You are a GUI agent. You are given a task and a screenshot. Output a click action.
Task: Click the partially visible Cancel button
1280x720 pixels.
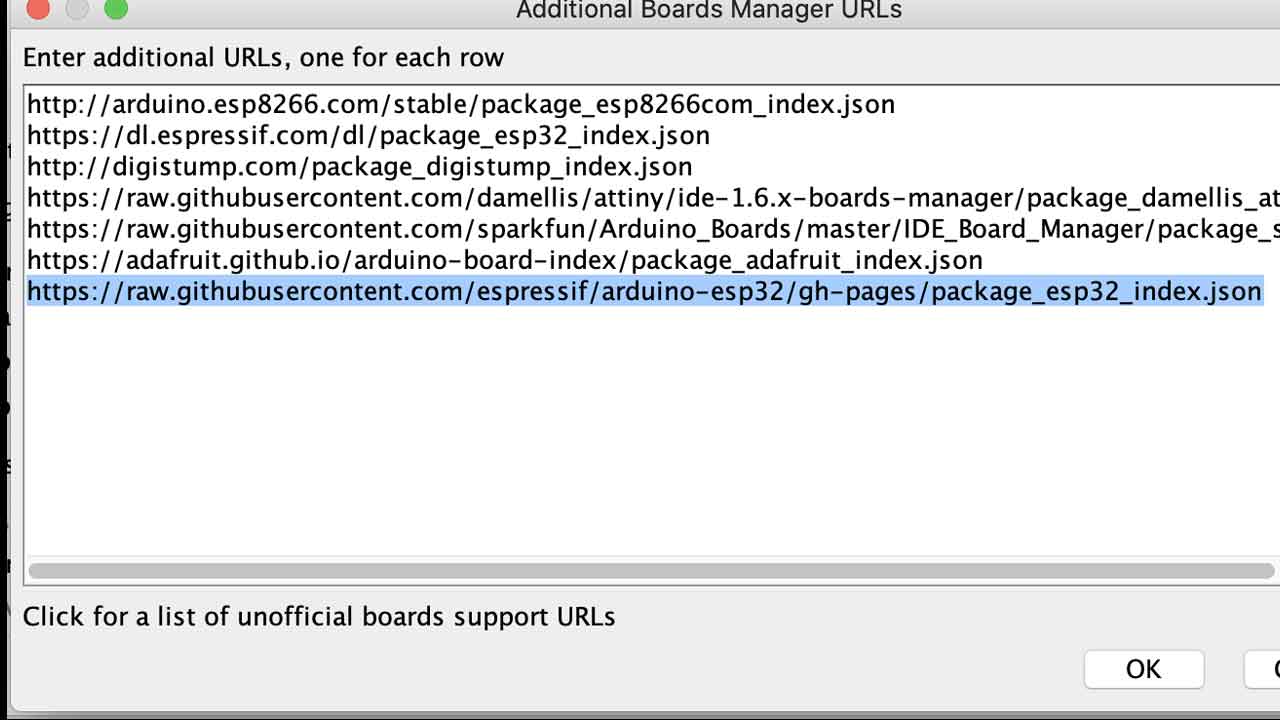1263,669
